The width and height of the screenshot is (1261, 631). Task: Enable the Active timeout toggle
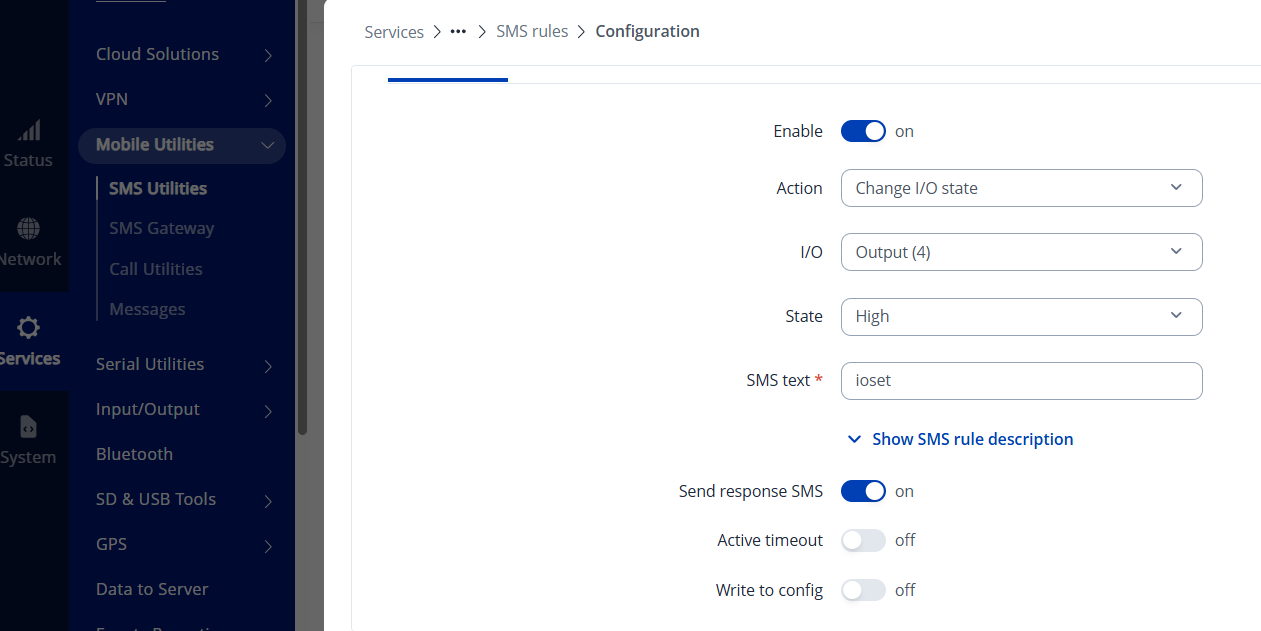tap(863, 540)
